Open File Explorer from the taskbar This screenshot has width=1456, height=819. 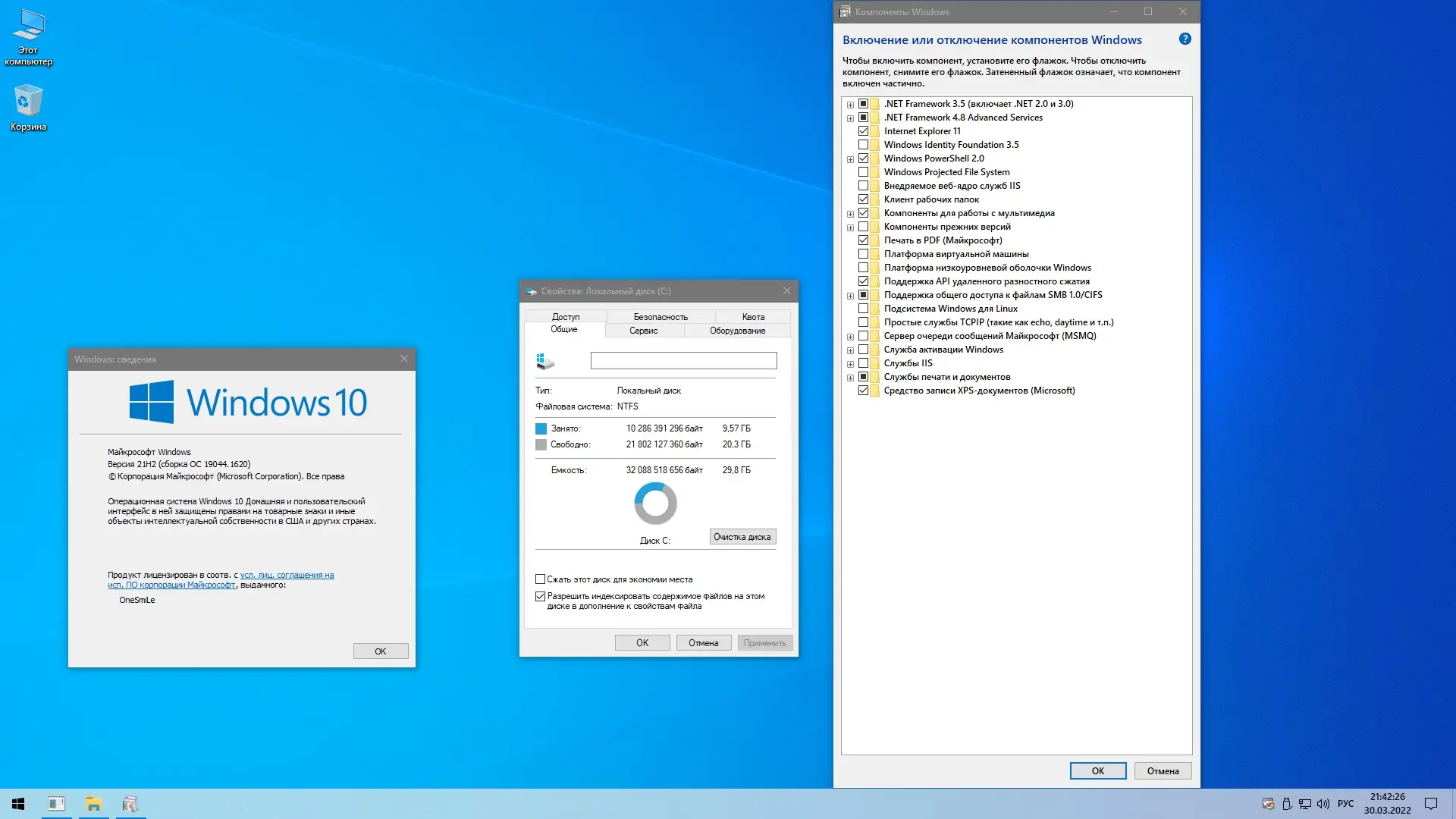tap(93, 804)
